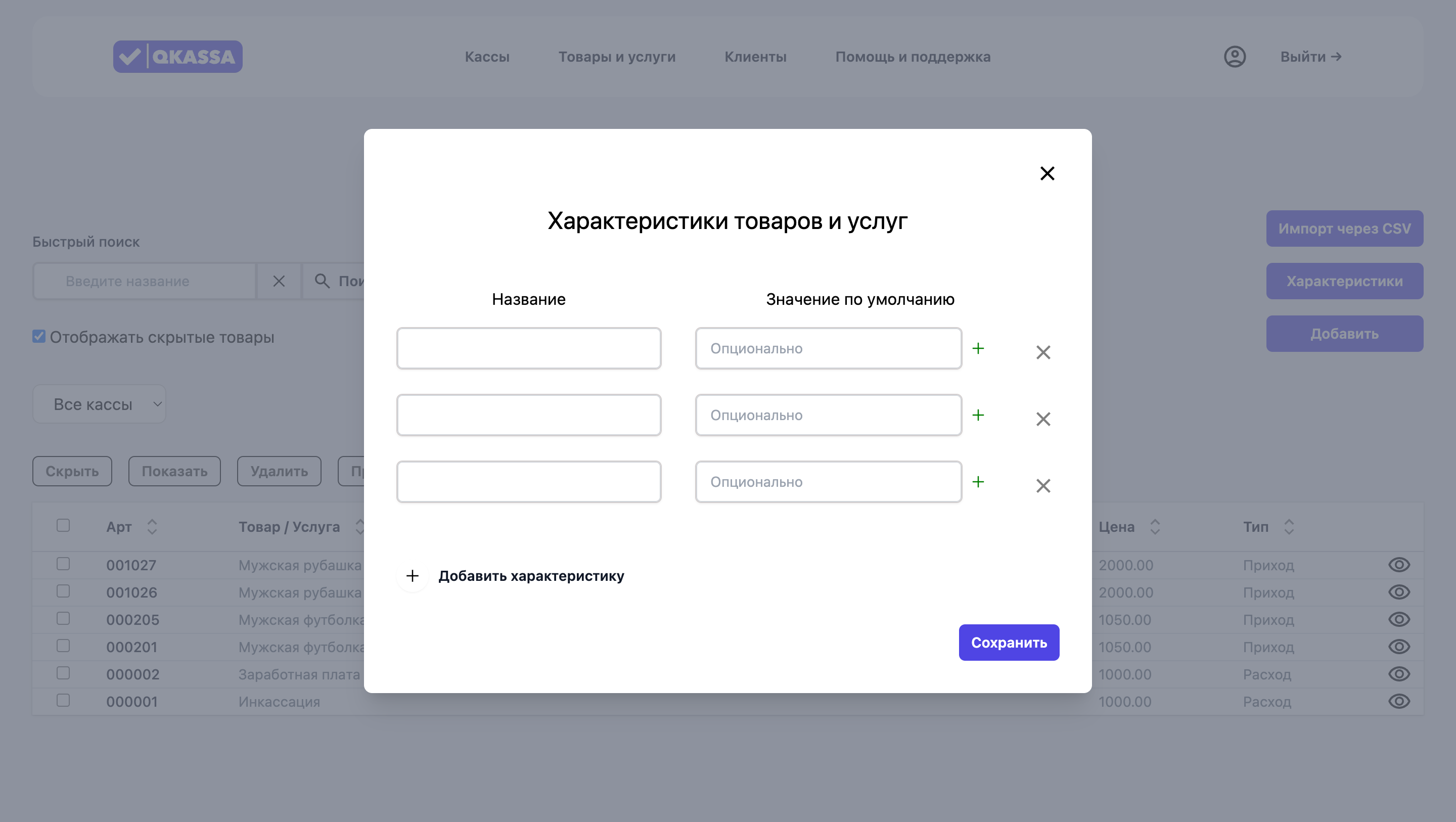This screenshot has height=822, width=1456.
Task: Toggle Отображать скрытые товары checkbox
Action: 39,337
